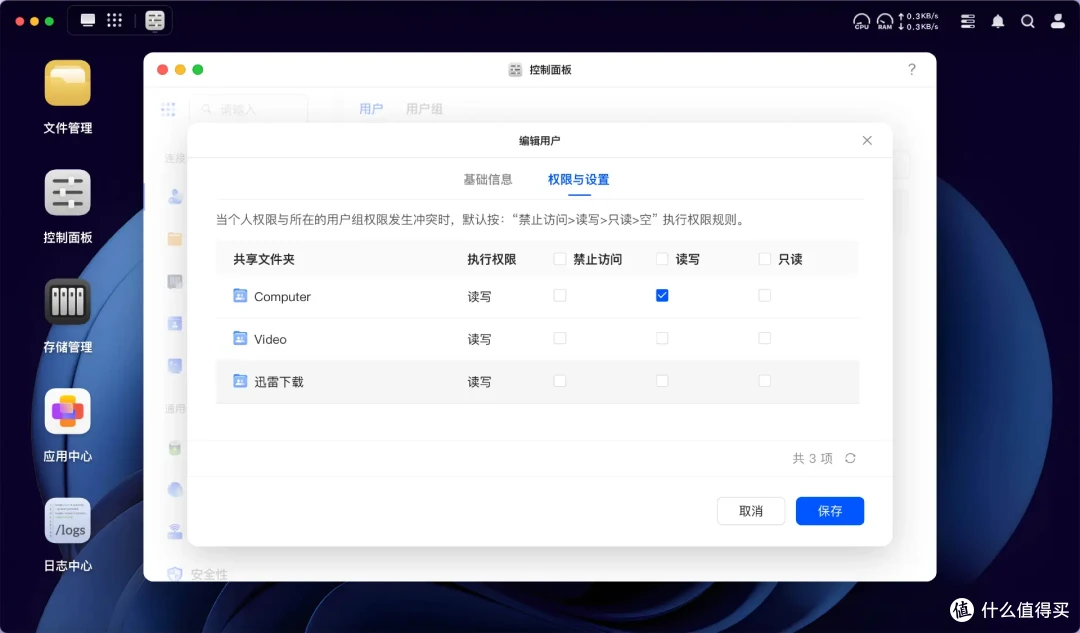
Task: Show desktop via top bar monitor icon
Action: coord(87,20)
